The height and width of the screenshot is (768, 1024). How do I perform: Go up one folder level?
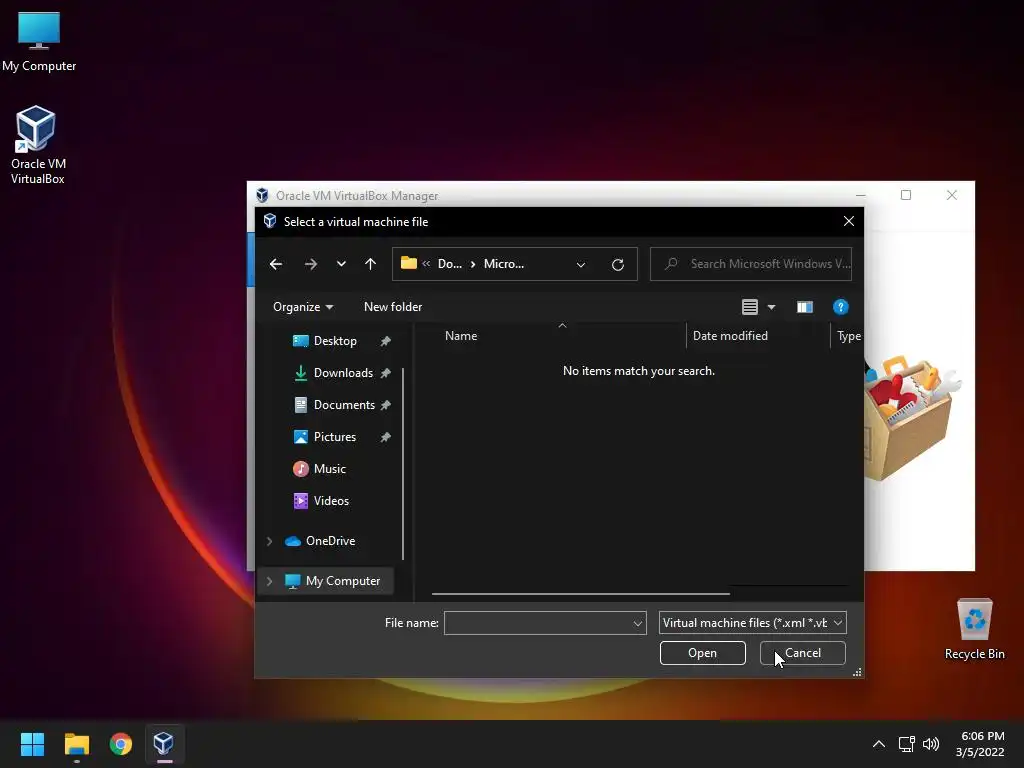[370, 264]
